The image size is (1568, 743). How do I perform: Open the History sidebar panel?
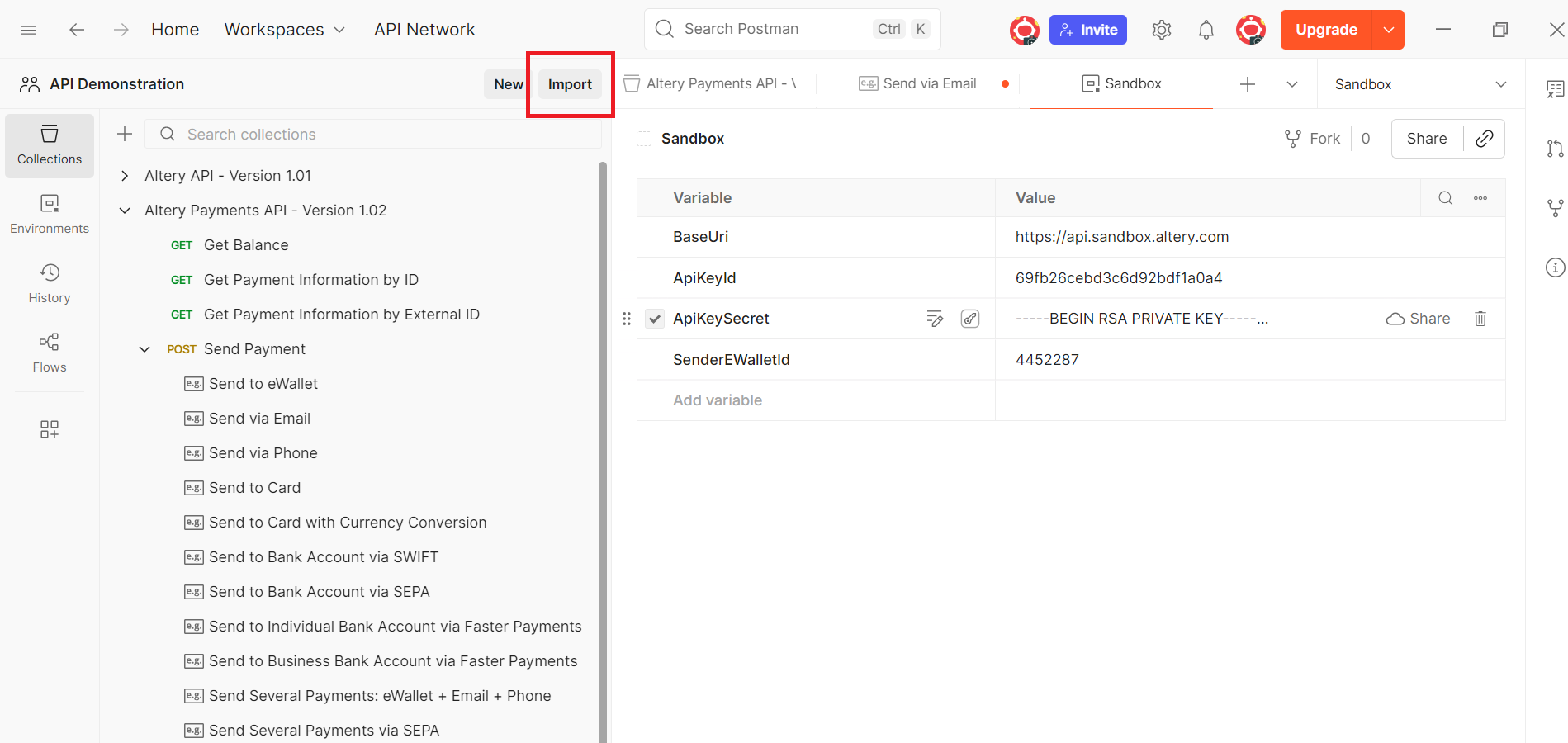[50, 284]
